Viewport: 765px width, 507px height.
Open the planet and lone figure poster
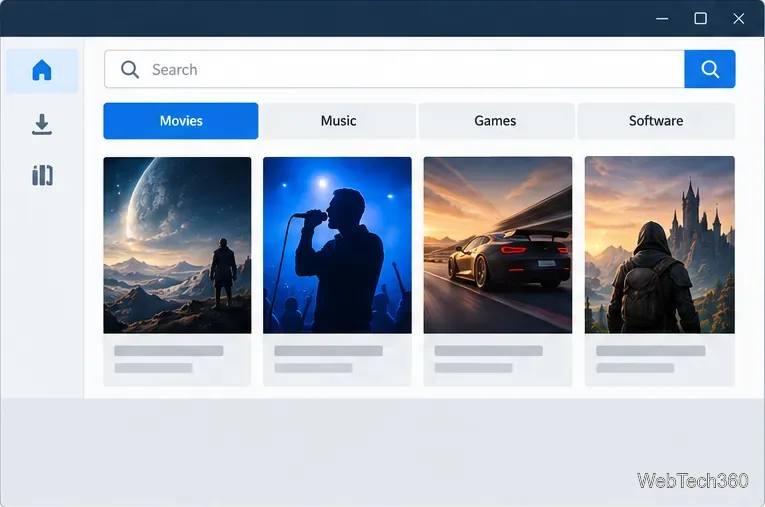[x=177, y=245]
